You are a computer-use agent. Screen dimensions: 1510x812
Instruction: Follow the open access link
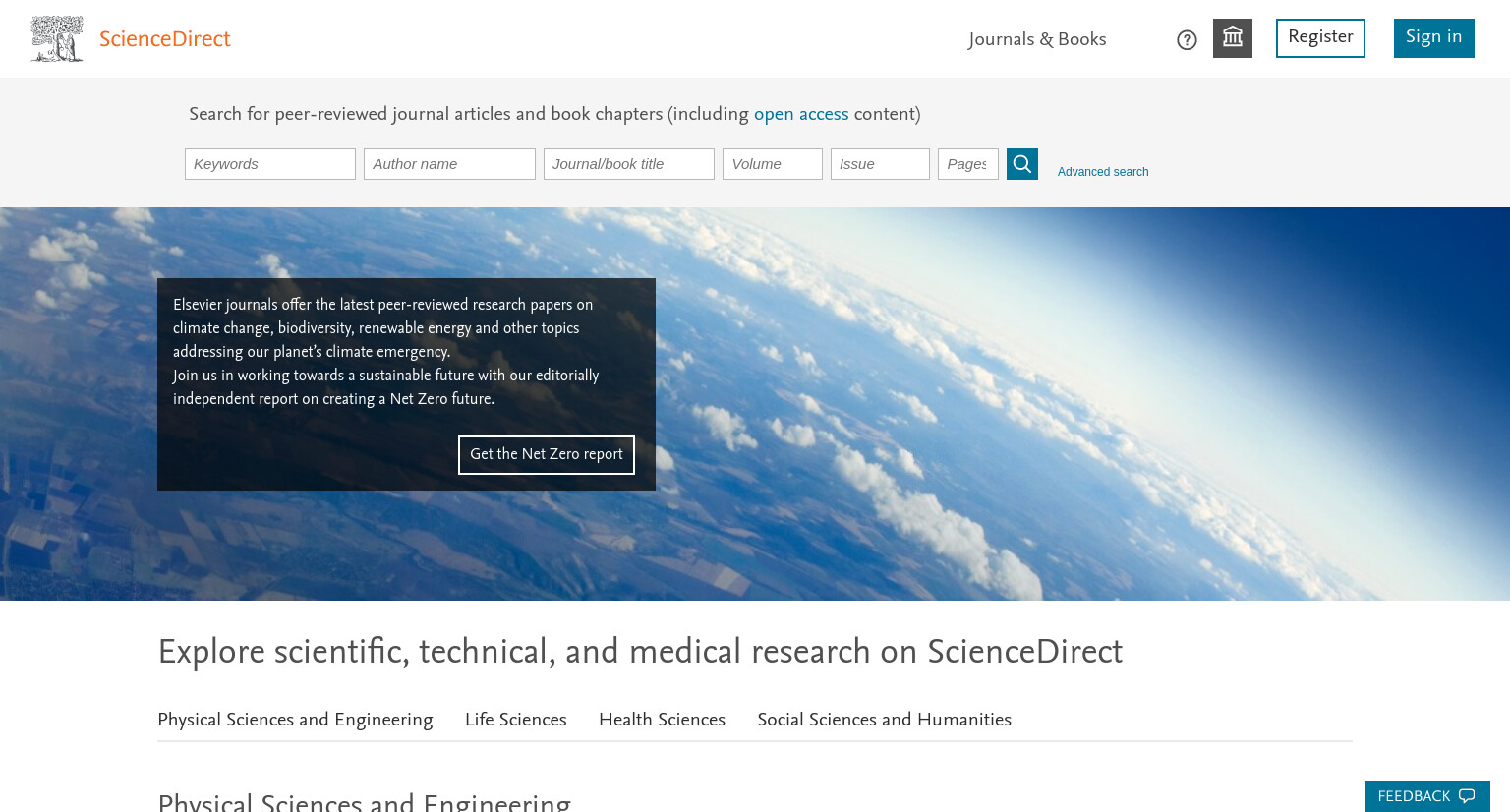(x=801, y=114)
